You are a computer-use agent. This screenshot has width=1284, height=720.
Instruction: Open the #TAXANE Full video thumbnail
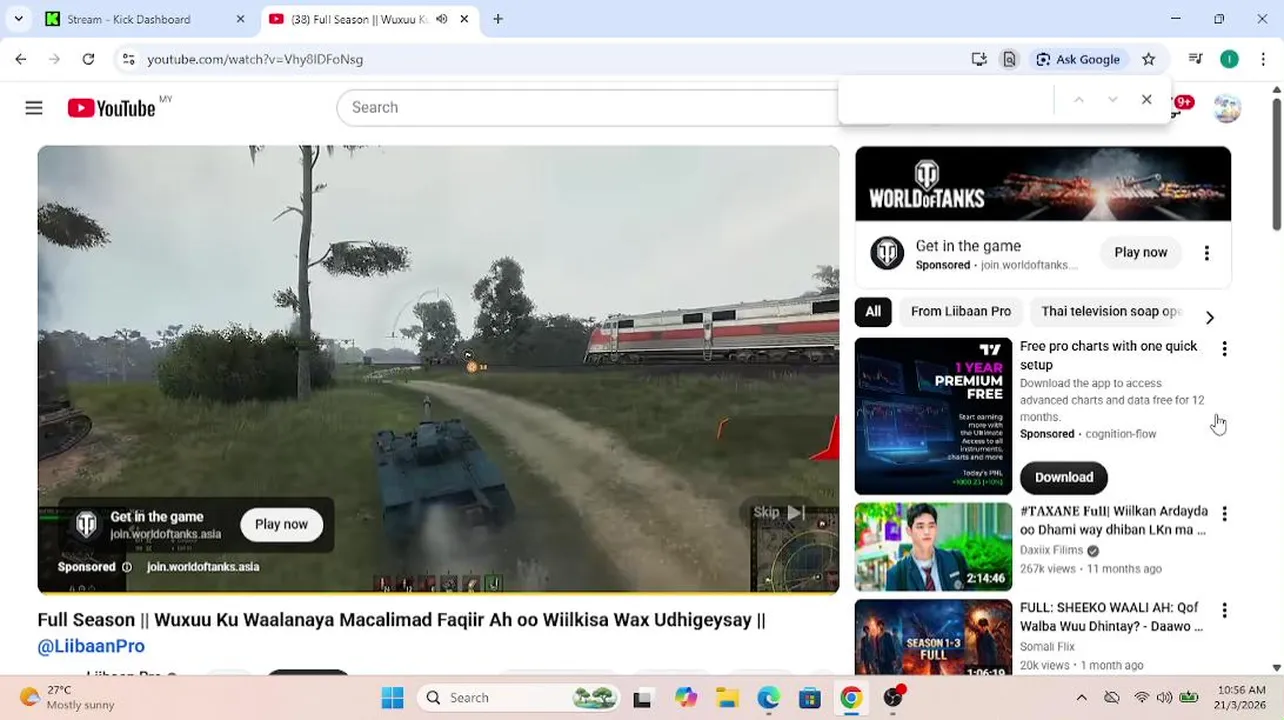(933, 547)
